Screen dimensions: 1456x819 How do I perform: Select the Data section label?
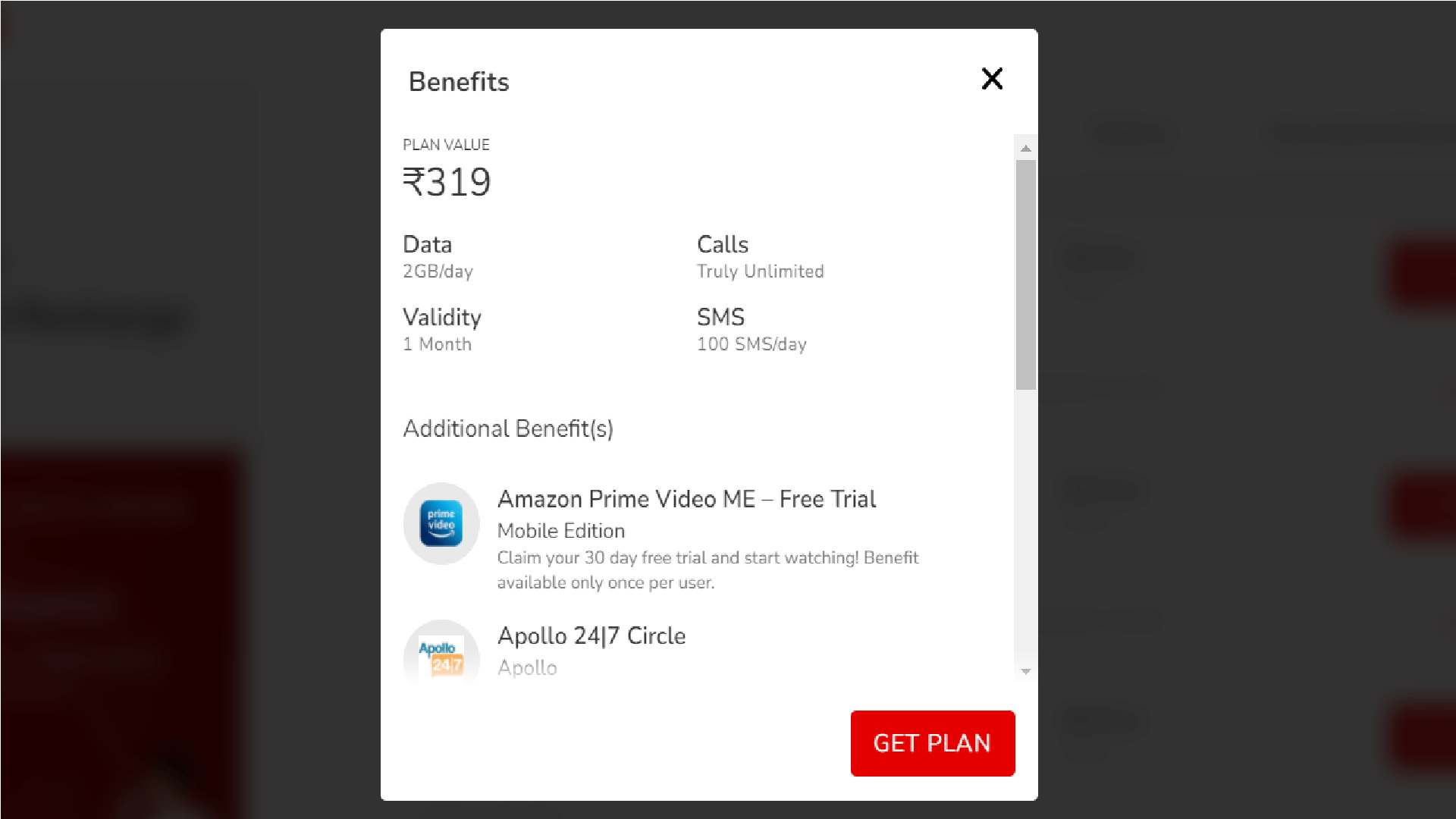pos(427,244)
